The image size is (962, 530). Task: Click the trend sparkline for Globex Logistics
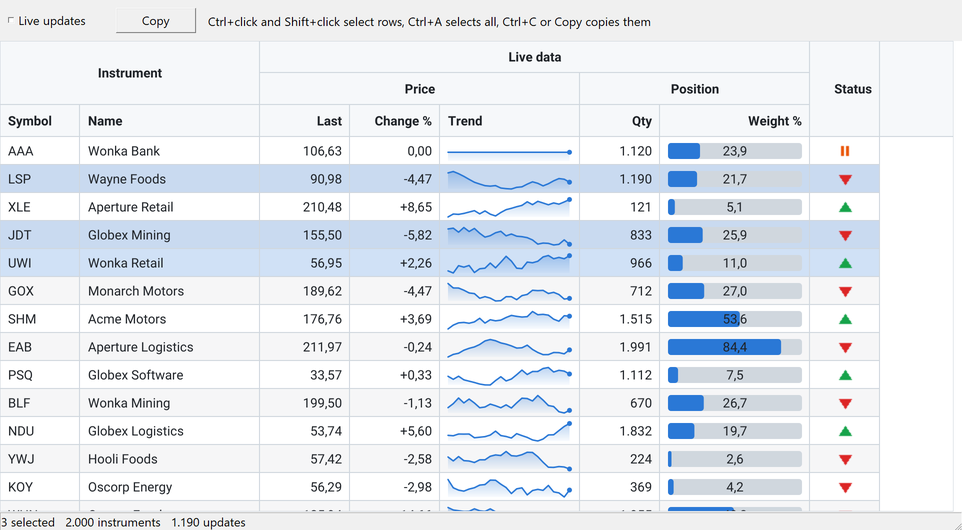(x=509, y=431)
